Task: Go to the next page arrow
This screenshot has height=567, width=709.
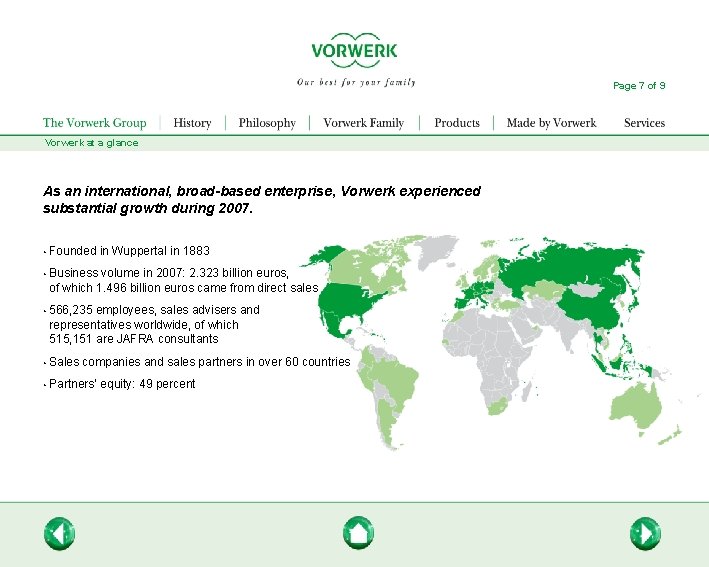Action: click(645, 534)
